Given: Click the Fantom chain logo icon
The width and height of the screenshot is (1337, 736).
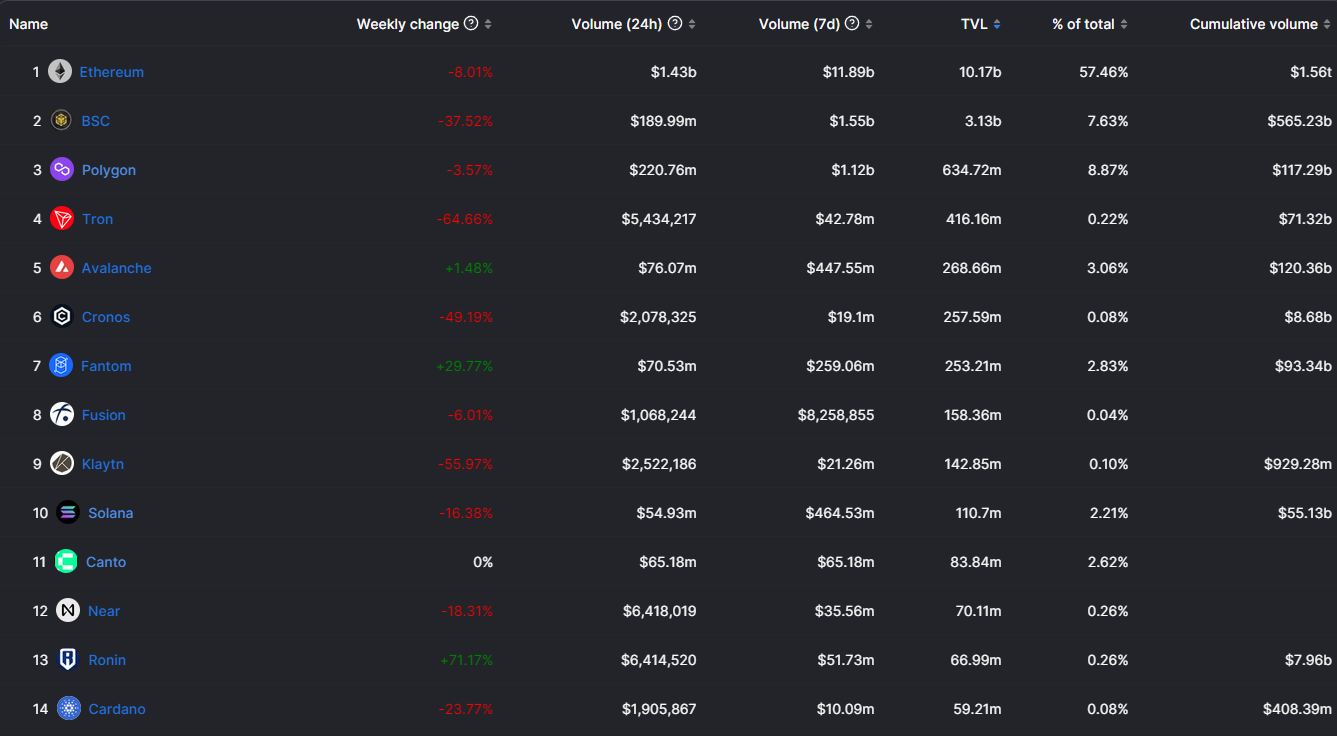Looking at the screenshot, I should pyautogui.click(x=61, y=366).
